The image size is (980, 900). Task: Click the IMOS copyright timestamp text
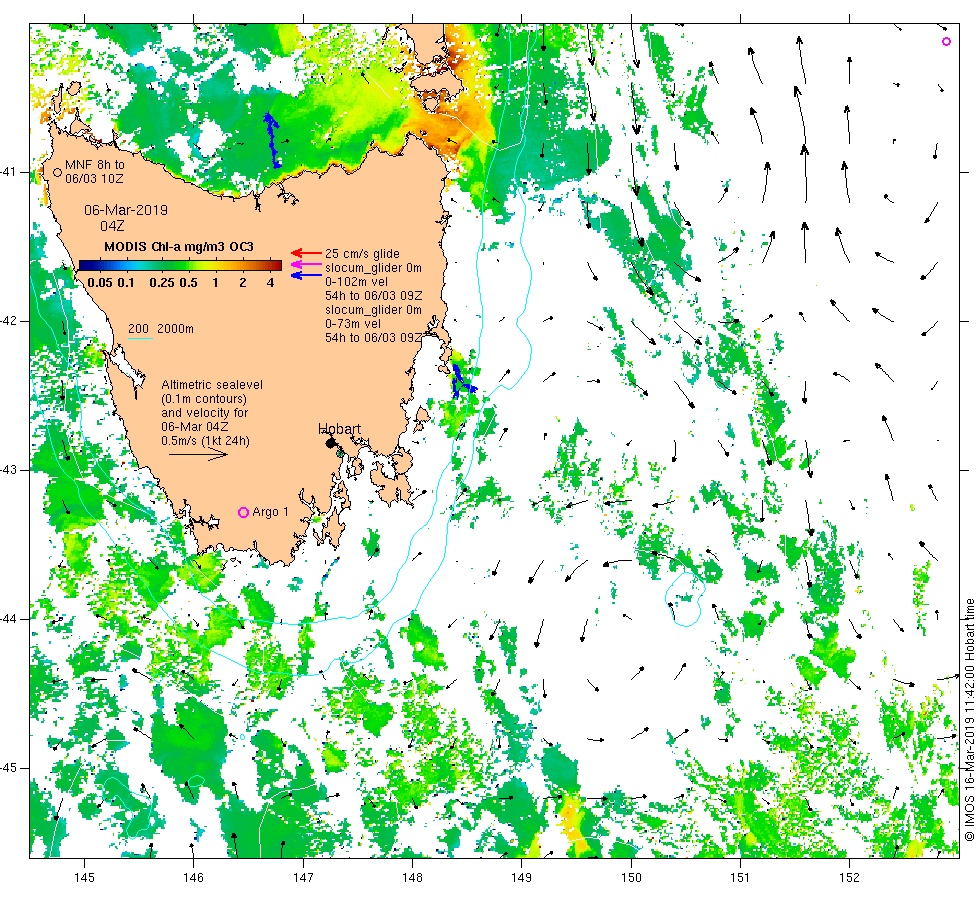[x=969, y=720]
